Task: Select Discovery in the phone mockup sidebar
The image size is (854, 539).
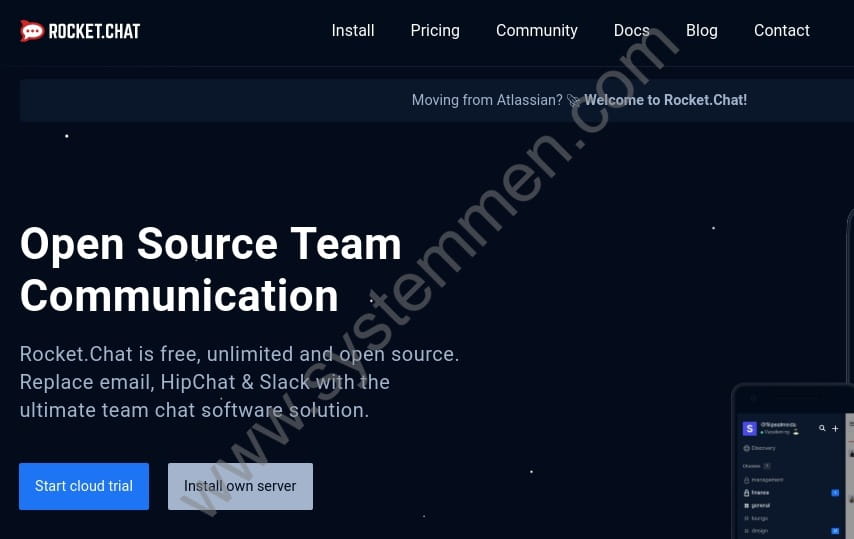Action: point(759,448)
